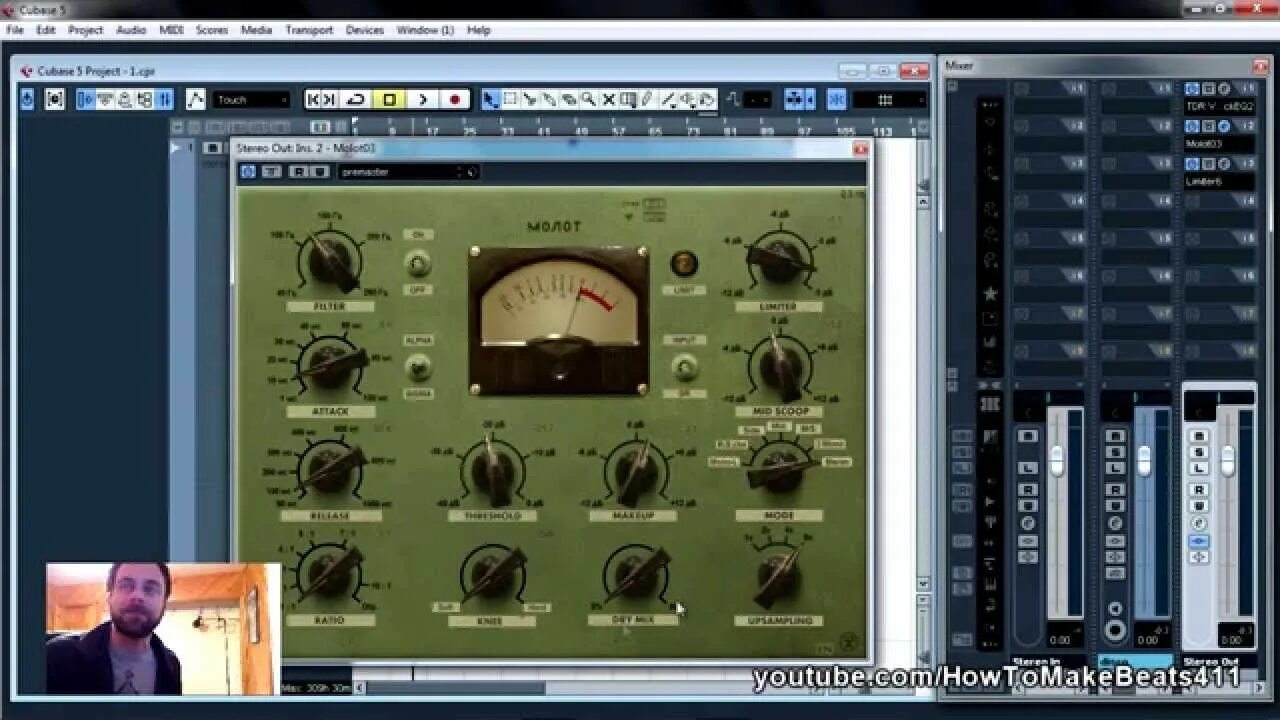Open the MIDI menu

(x=171, y=30)
